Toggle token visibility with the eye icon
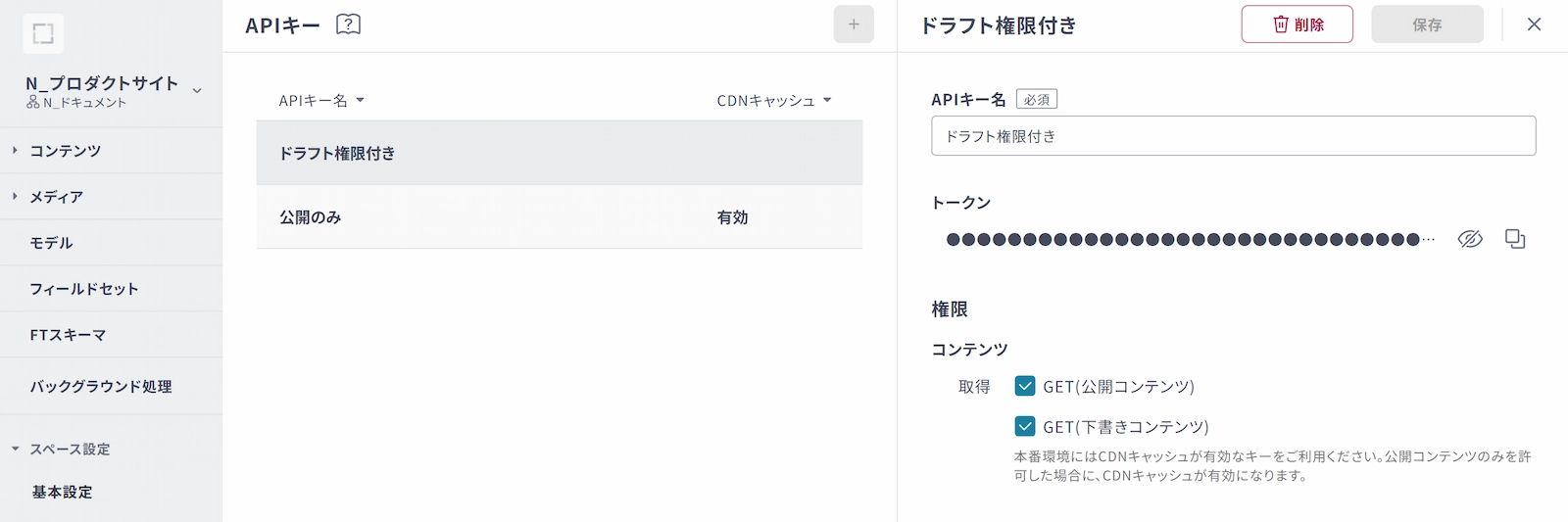 [x=1469, y=239]
